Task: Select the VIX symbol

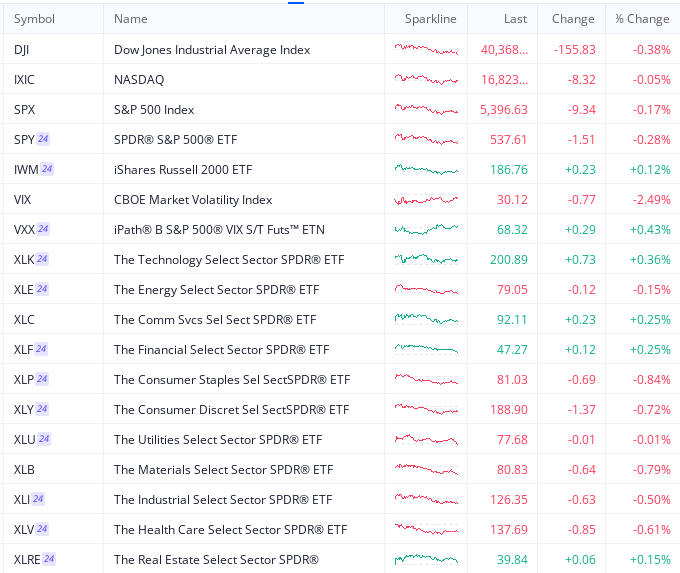Action: pos(22,200)
